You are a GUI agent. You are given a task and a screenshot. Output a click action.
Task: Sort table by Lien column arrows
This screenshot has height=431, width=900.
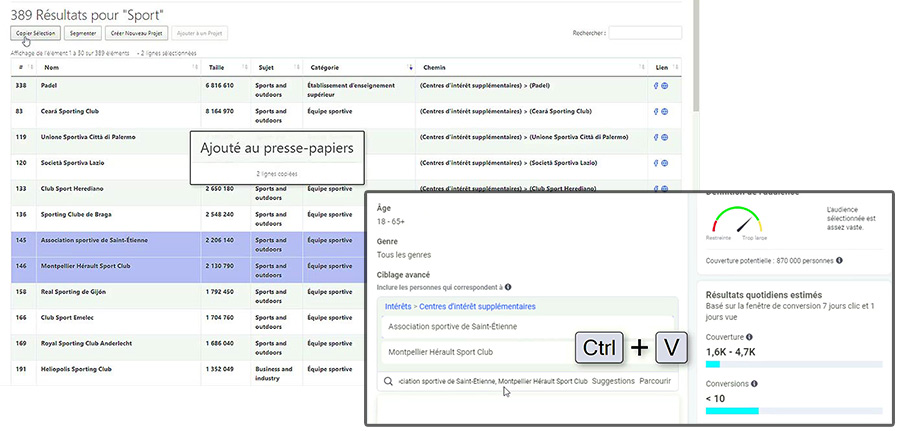[x=676, y=68]
